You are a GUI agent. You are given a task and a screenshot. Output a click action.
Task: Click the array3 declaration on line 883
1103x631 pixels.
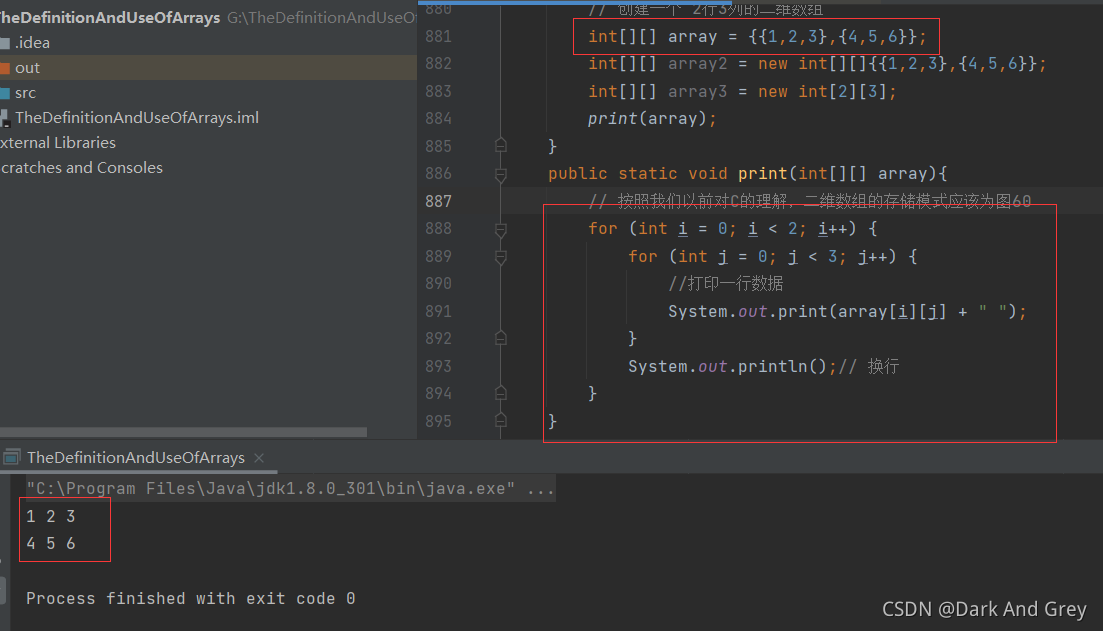tap(742, 91)
